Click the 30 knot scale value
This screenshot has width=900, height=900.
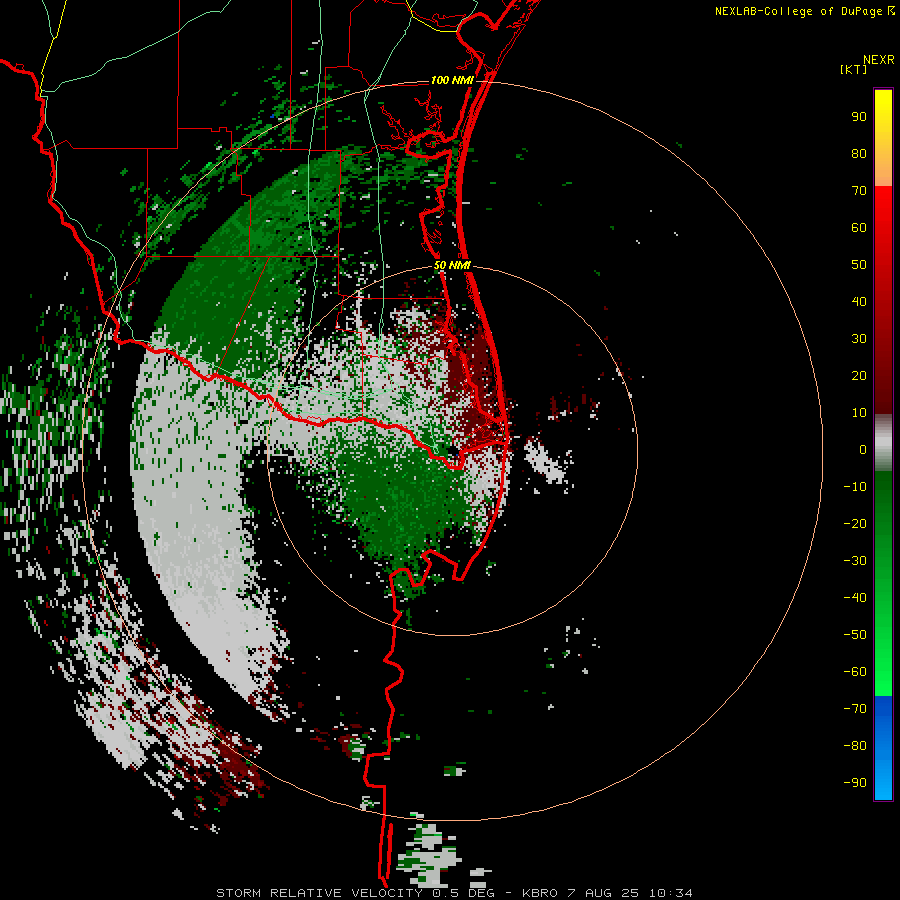tap(859, 339)
